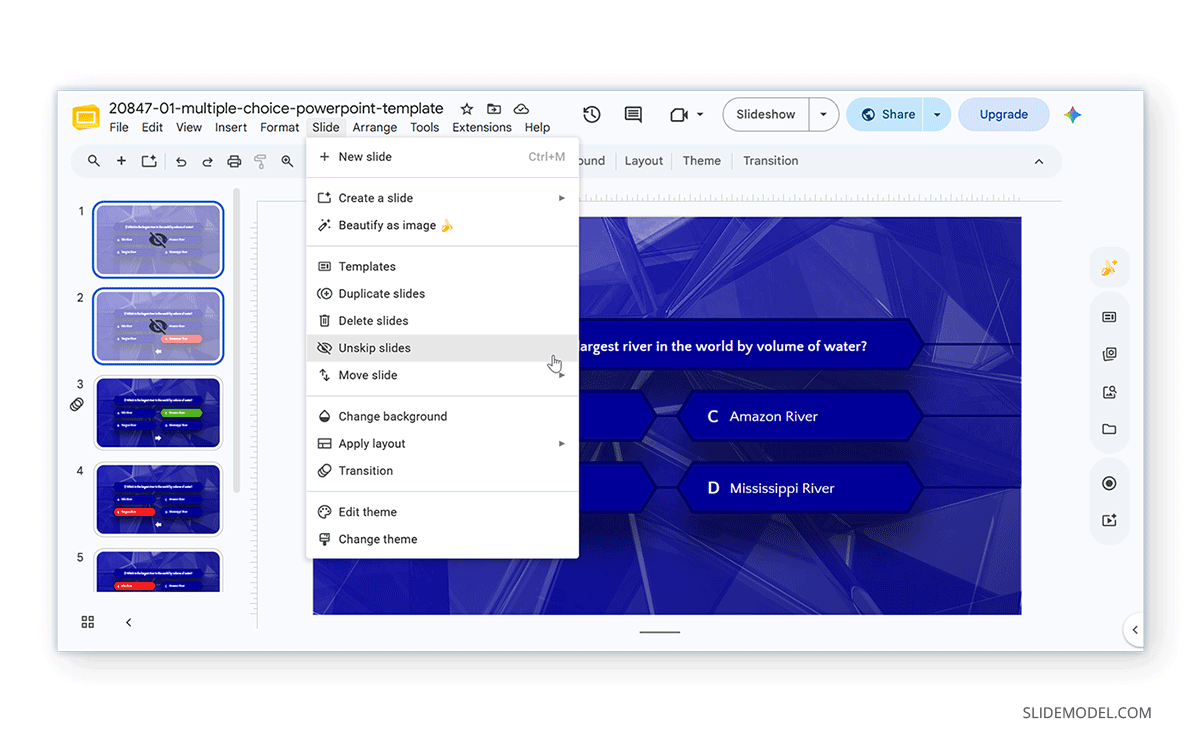Check the cloud saved status icon
Screen dimensions: 1200x743
tap(521, 109)
